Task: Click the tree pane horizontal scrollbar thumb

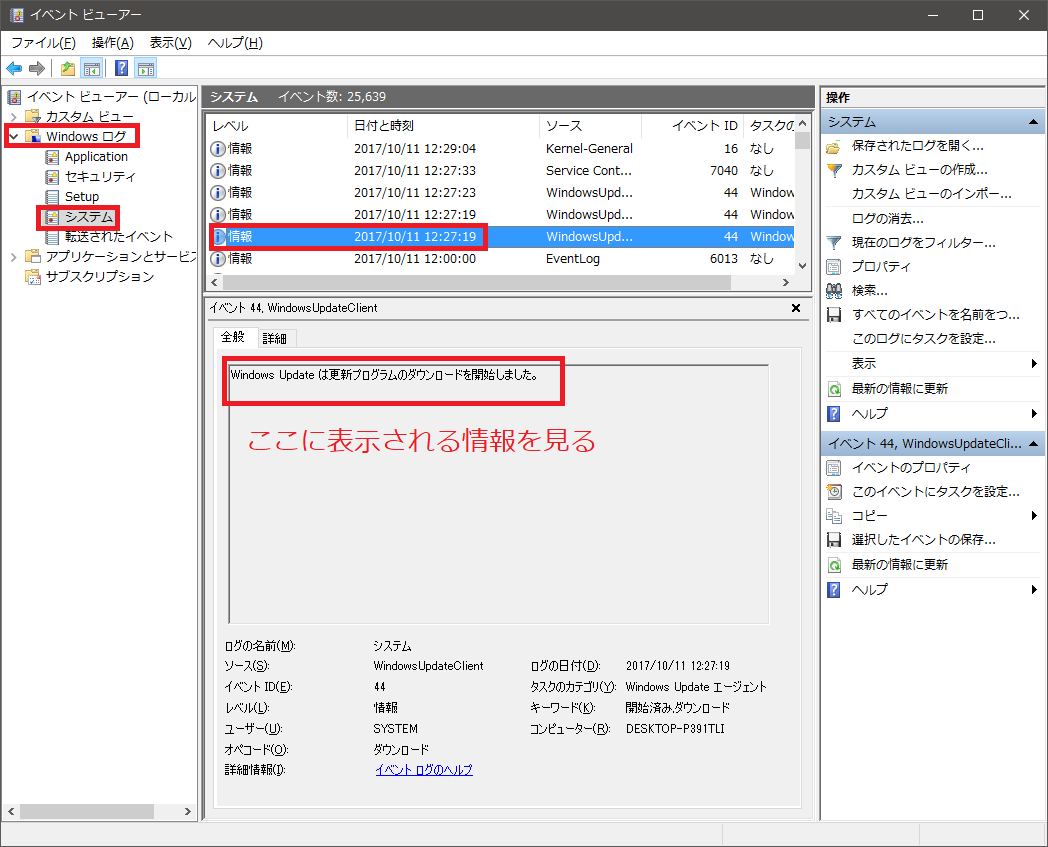Action: (87, 812)
